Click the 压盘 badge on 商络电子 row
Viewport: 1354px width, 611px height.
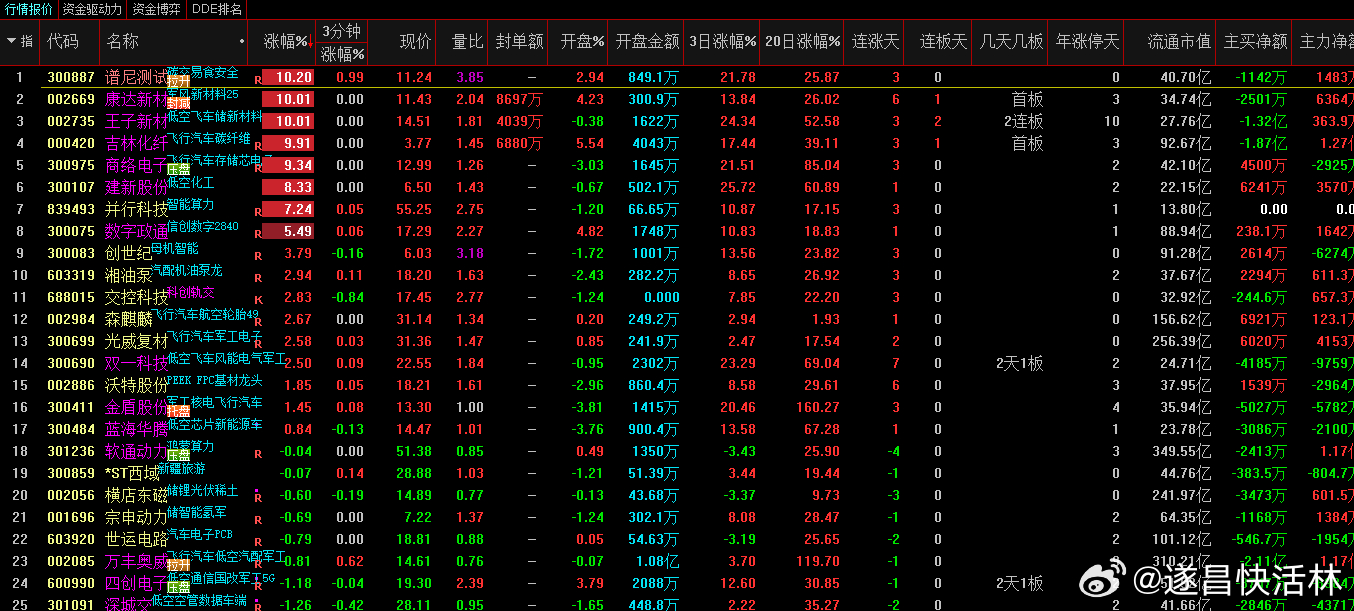(x=178, y=169)
